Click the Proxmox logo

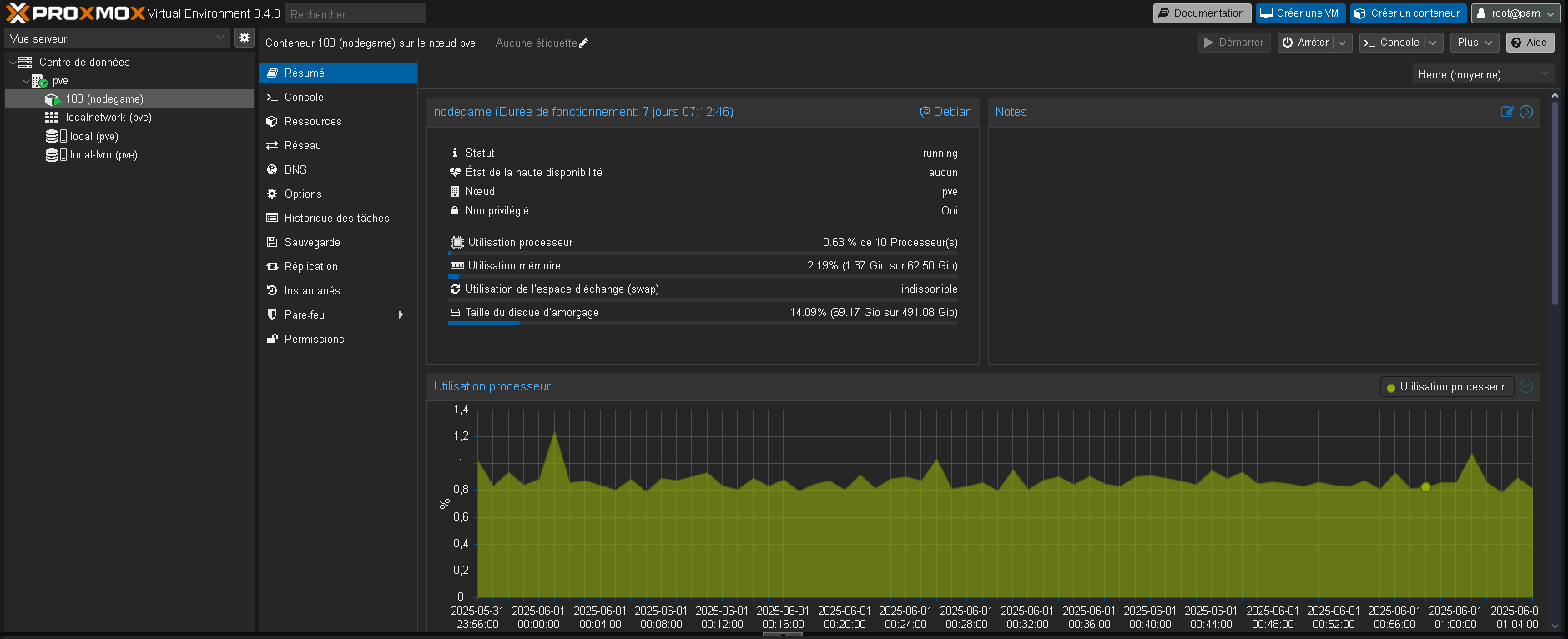click(x=75, y=13)
